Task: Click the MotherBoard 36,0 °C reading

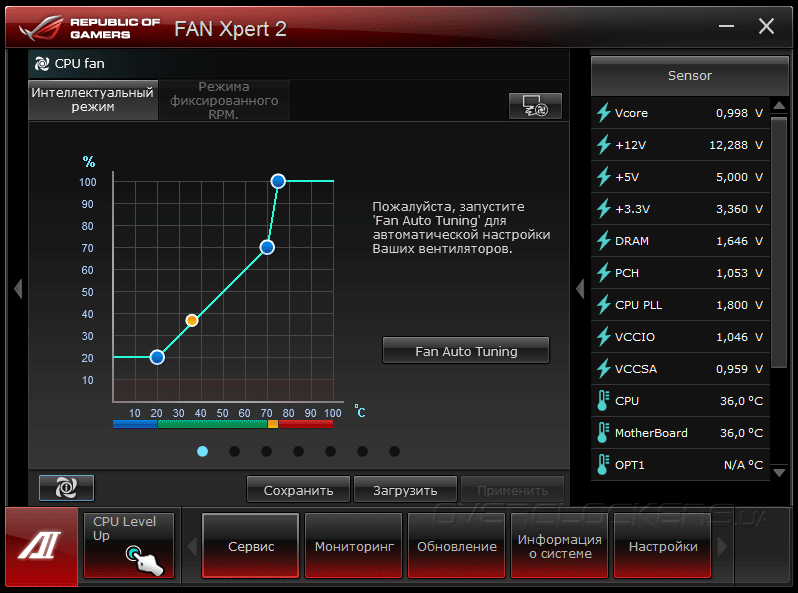Action: [742, 433]
